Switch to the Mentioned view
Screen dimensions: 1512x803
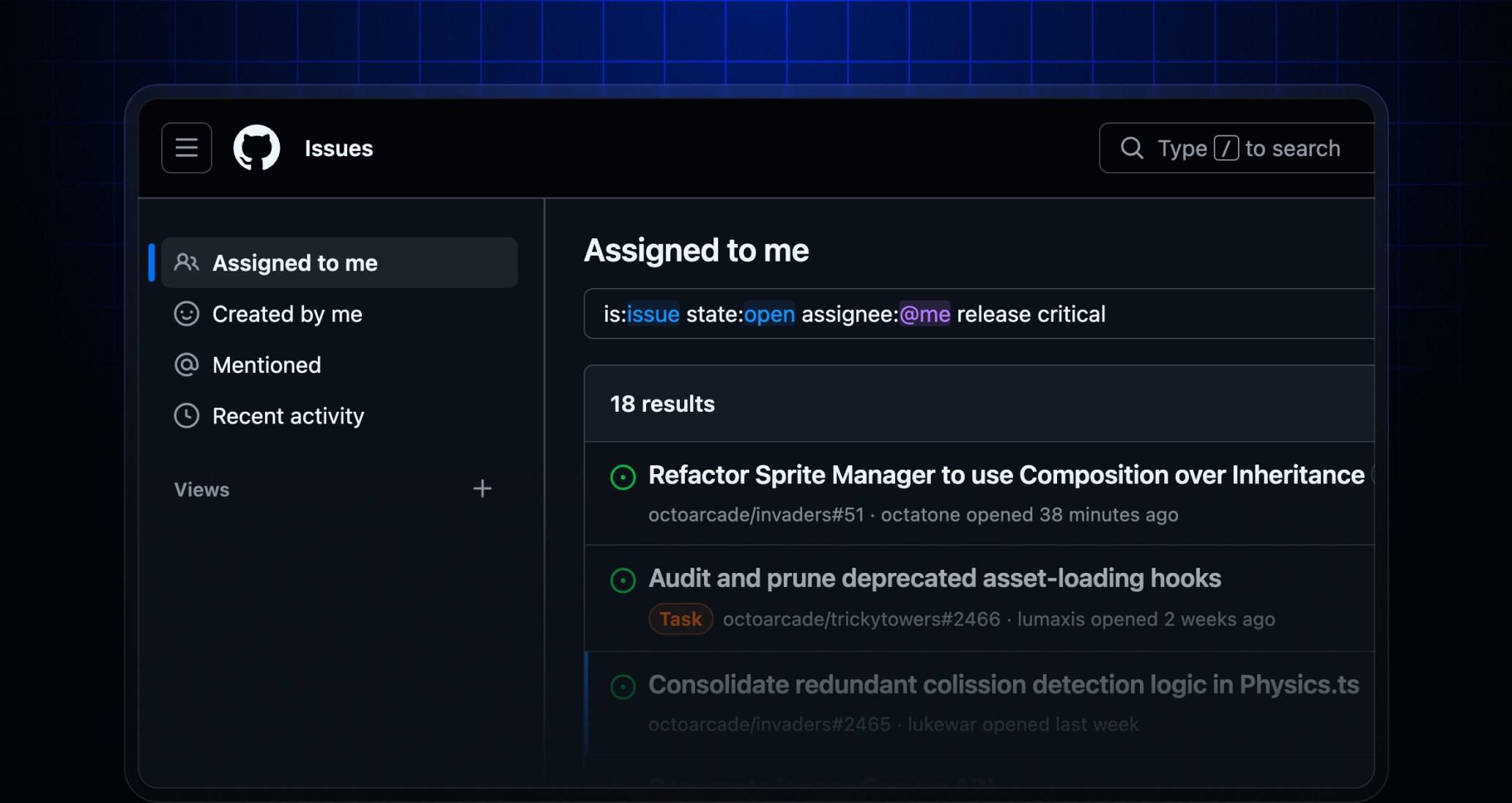(x=266, y=364)
